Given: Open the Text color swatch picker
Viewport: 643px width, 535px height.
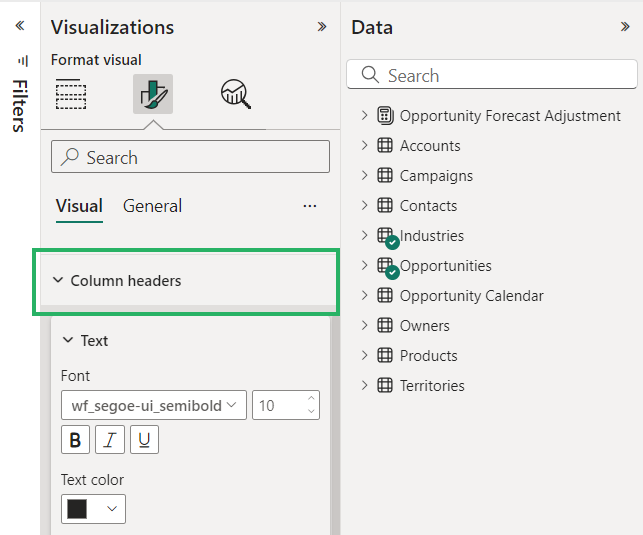Looking at the screenshot, I should point(93,509).
